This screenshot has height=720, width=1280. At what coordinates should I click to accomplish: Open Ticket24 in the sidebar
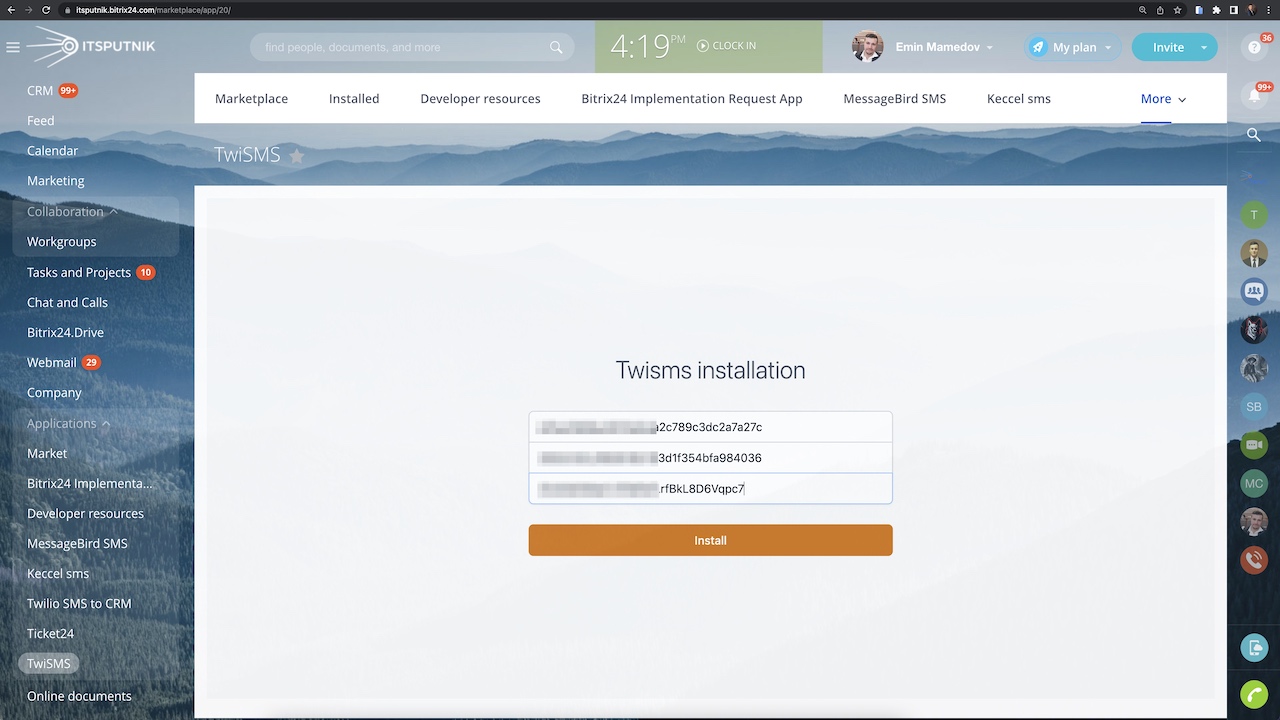(x=51, y=634)
